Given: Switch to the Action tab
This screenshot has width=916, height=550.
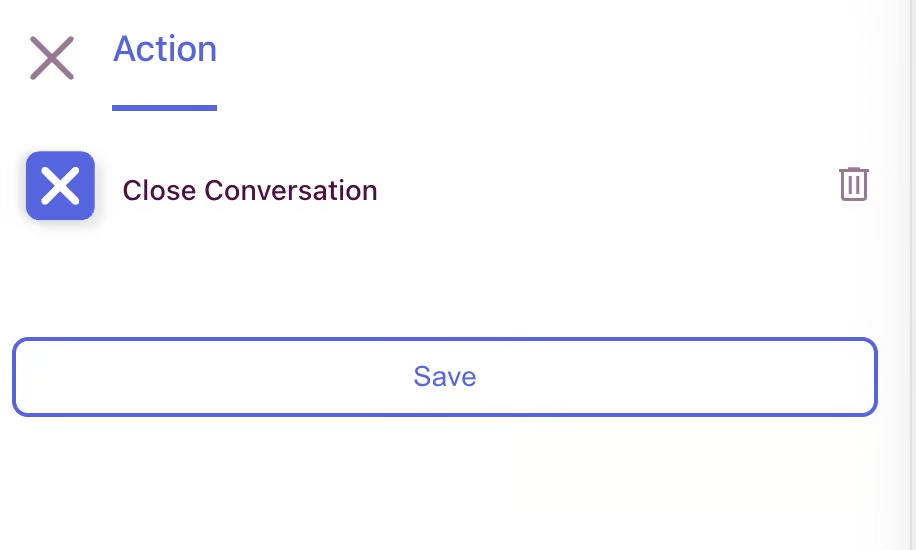Looking at the screenshot, I should 165,49.
